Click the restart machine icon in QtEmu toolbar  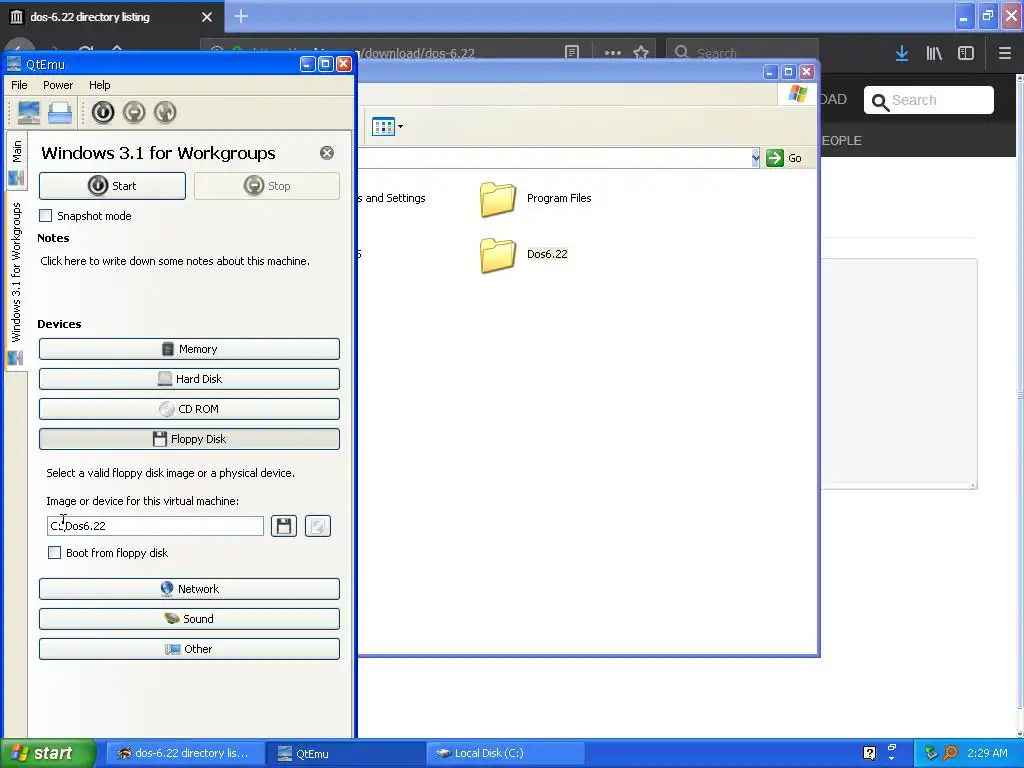[x=165, y=112]
